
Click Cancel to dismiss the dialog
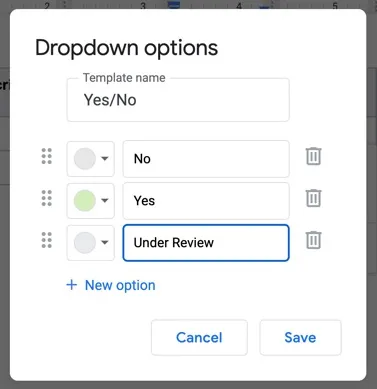[x=199, y=337]
